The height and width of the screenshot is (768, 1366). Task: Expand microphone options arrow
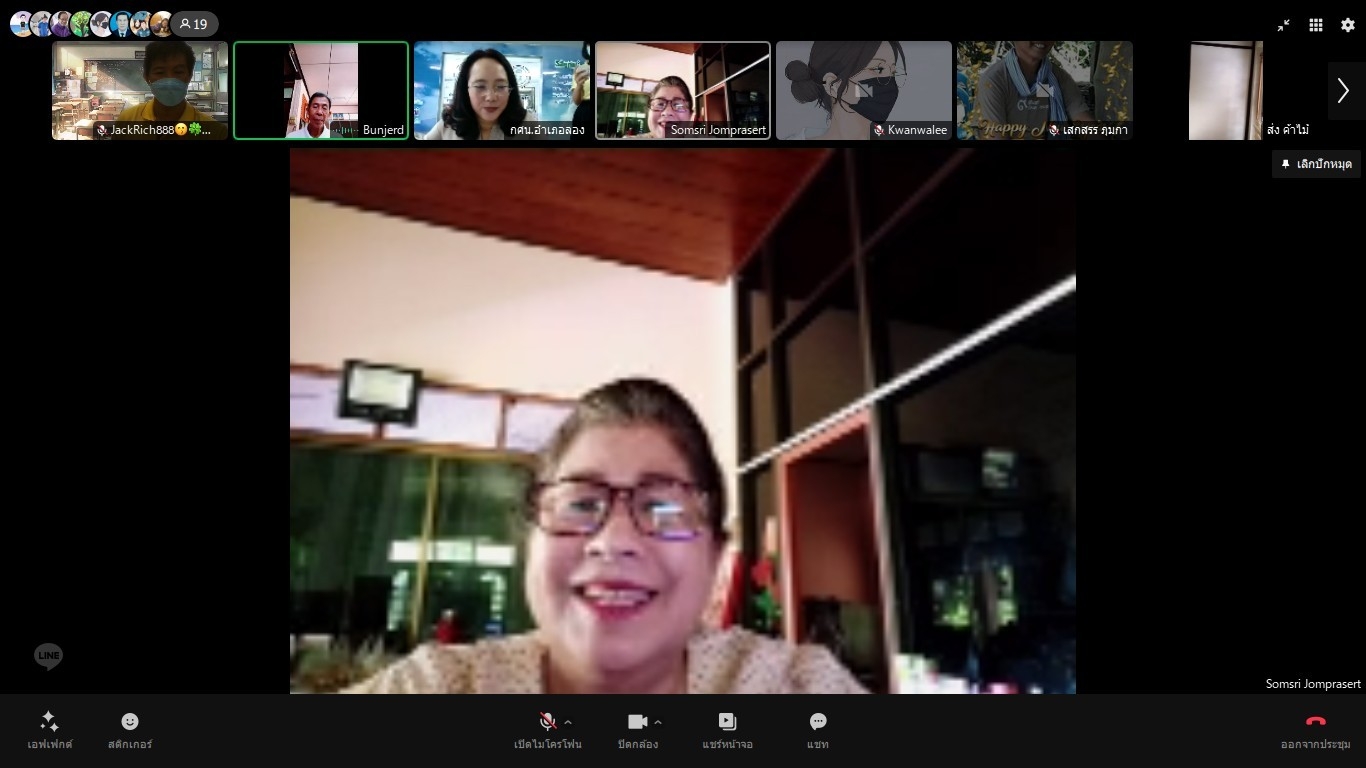tap(568, 722)
